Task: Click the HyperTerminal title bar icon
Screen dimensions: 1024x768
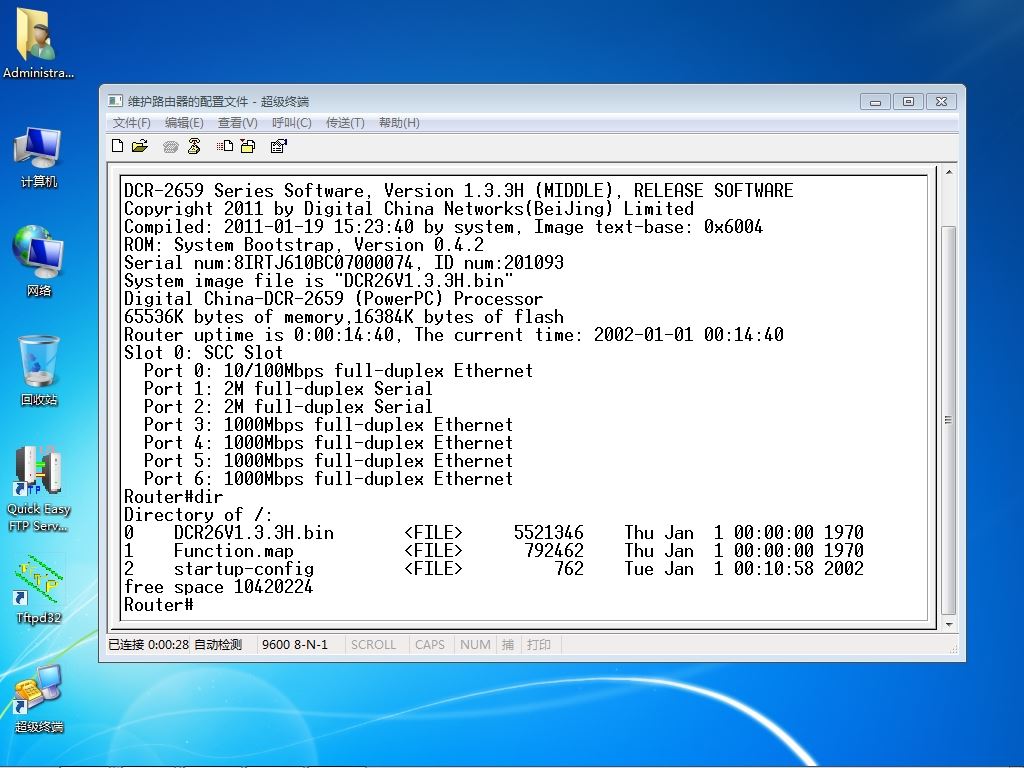Action: pyautogui.click(x=116, y=101)
